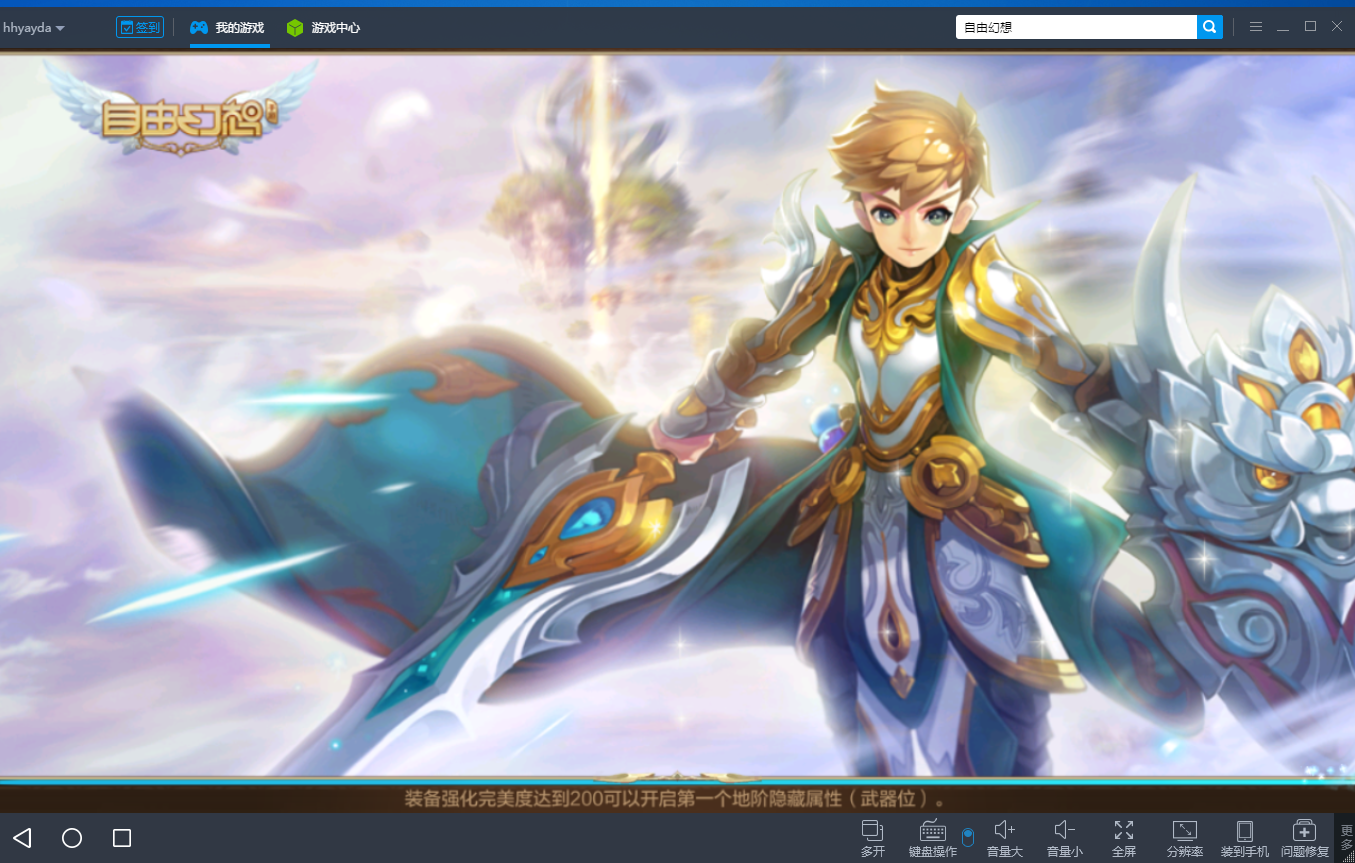
Task: Close the emulator window
Action: [x=1337, y=27]
